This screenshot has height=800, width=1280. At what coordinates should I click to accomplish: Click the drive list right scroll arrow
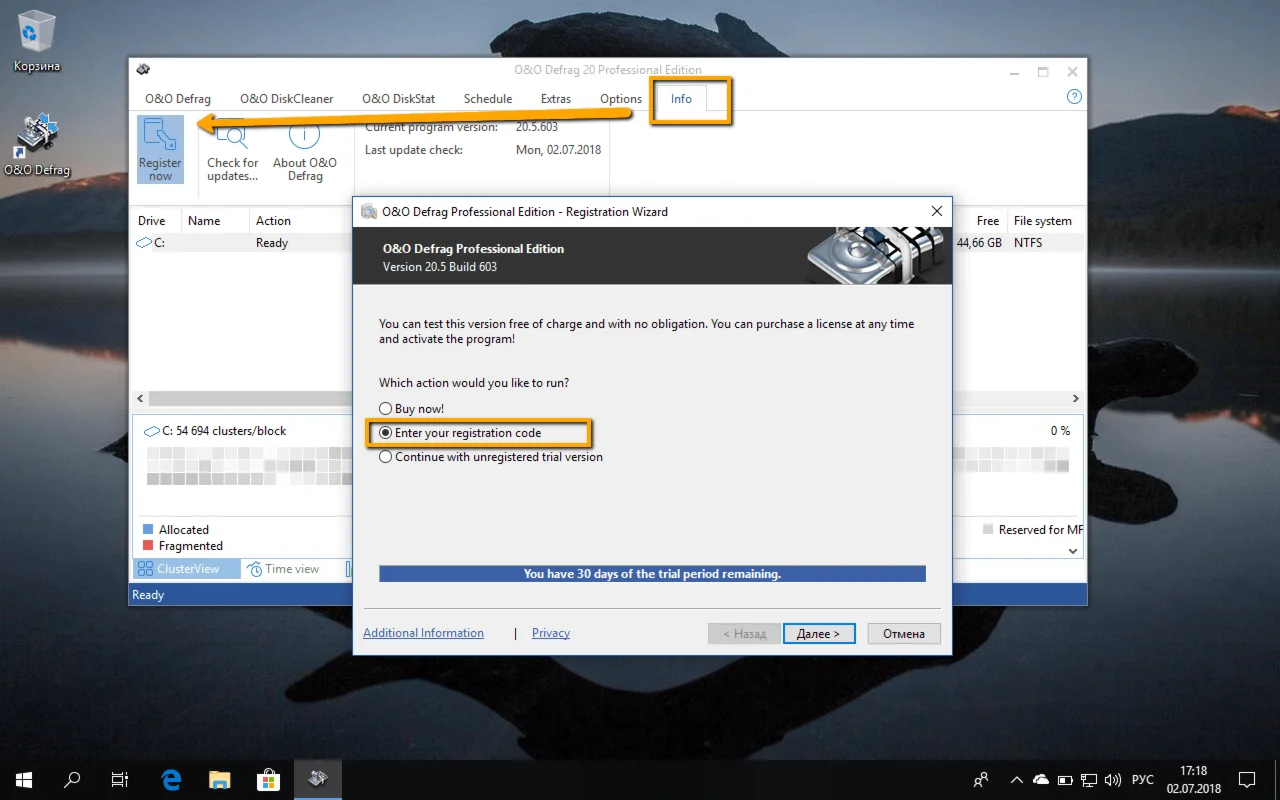coord(1075,398)
